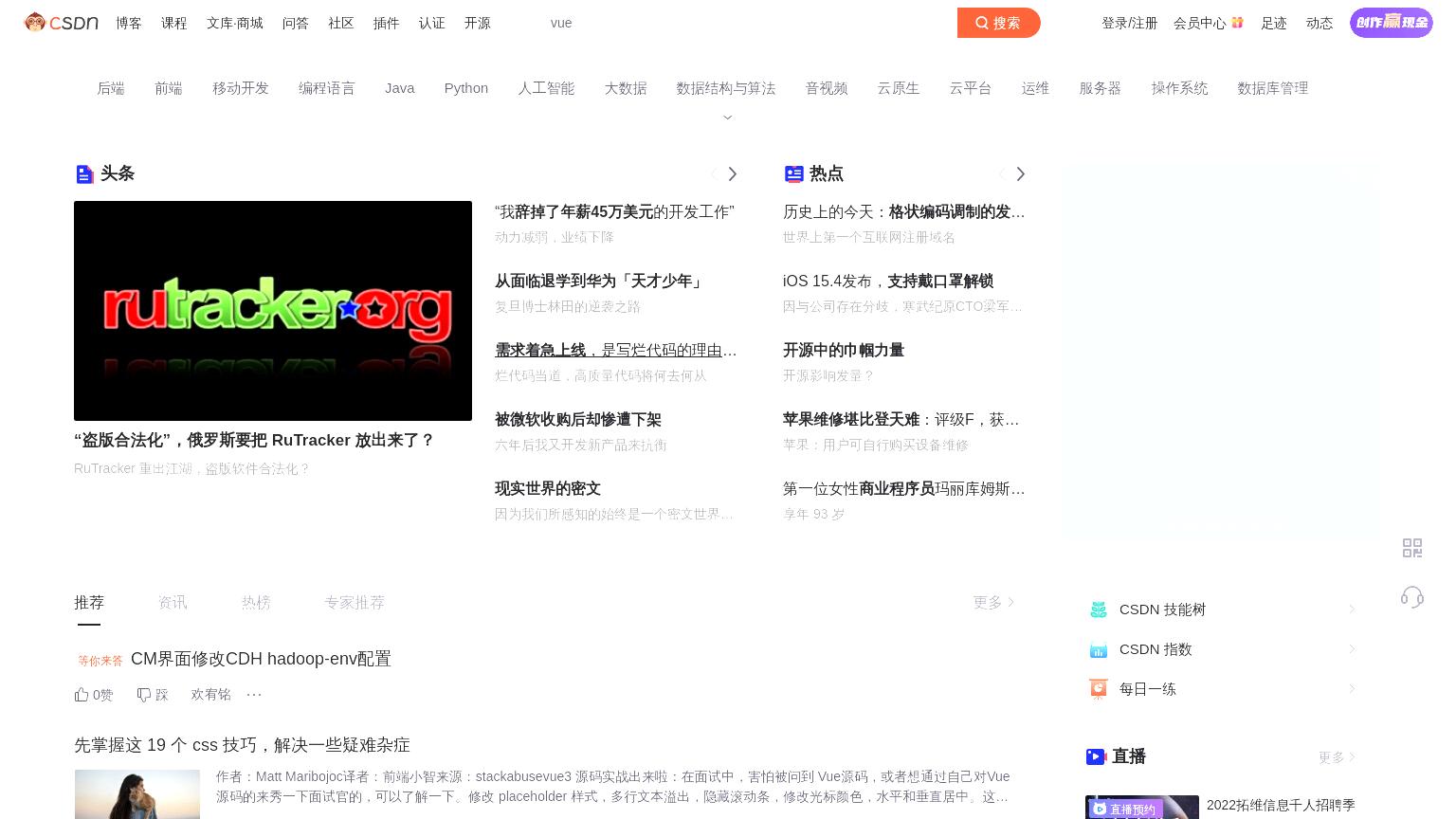Open the 2022拓维信息 live stream thumbnail

(x=1142, y=807)
